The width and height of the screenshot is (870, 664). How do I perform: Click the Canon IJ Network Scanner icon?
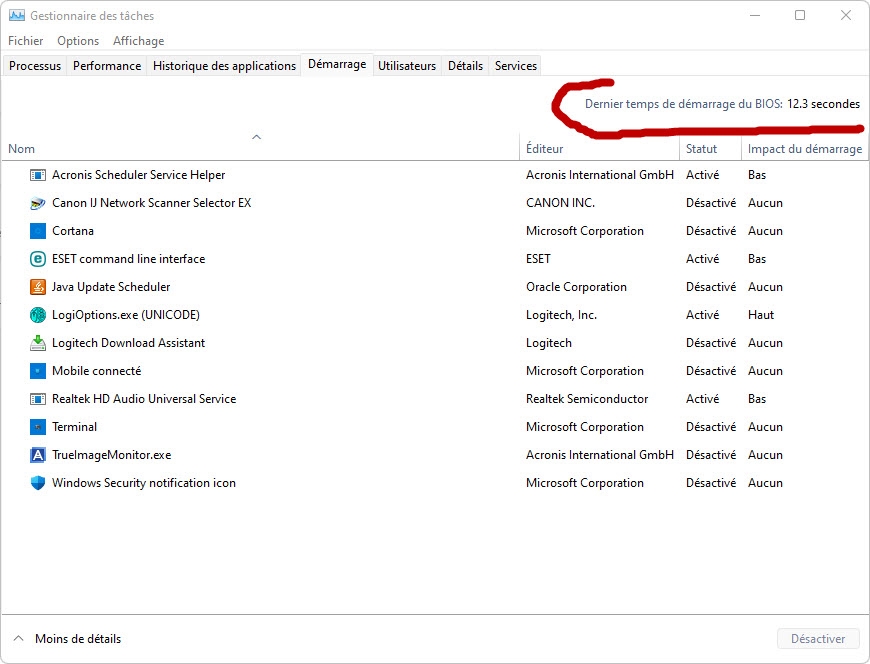click(38, 203)
